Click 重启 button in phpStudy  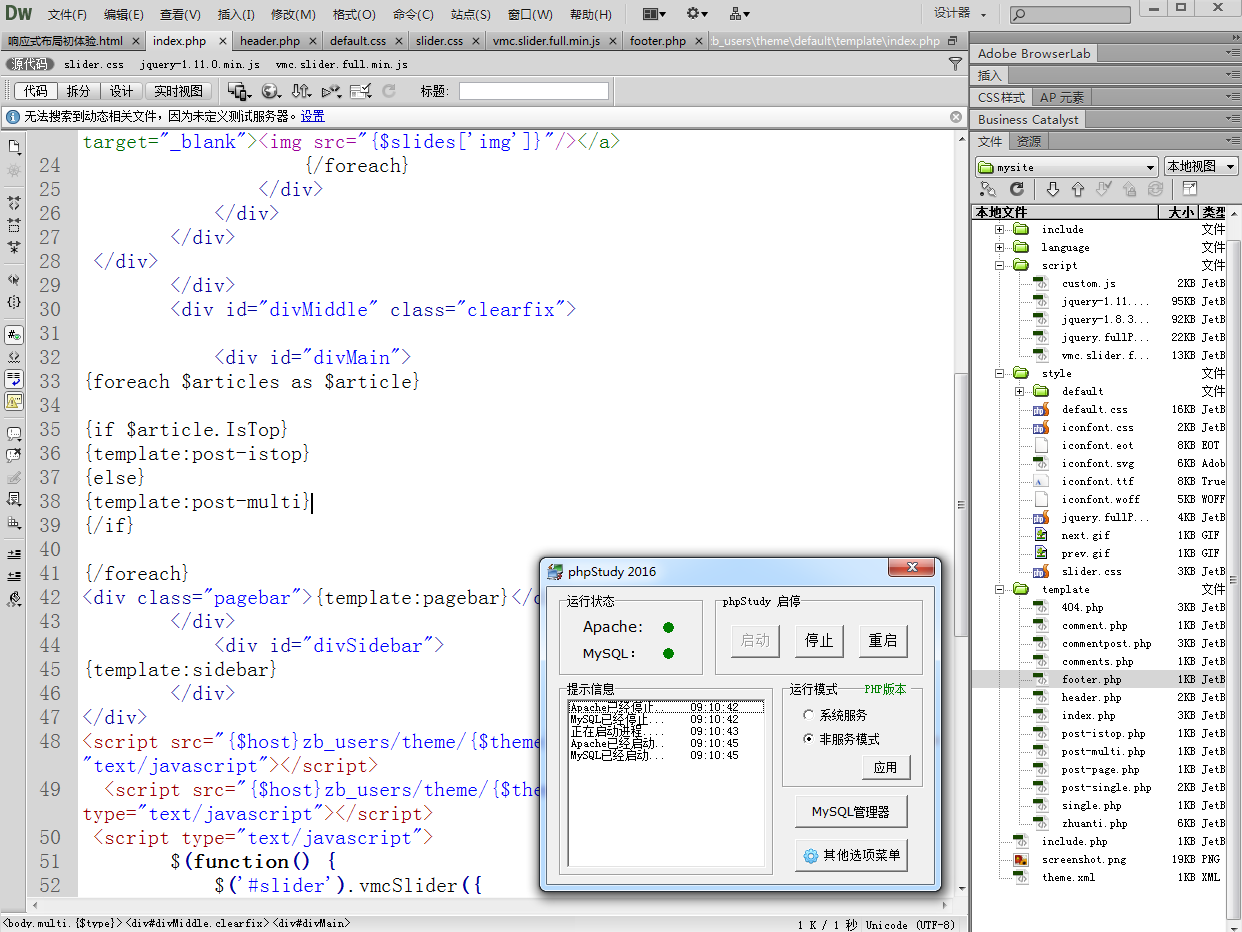pos(883,640)
